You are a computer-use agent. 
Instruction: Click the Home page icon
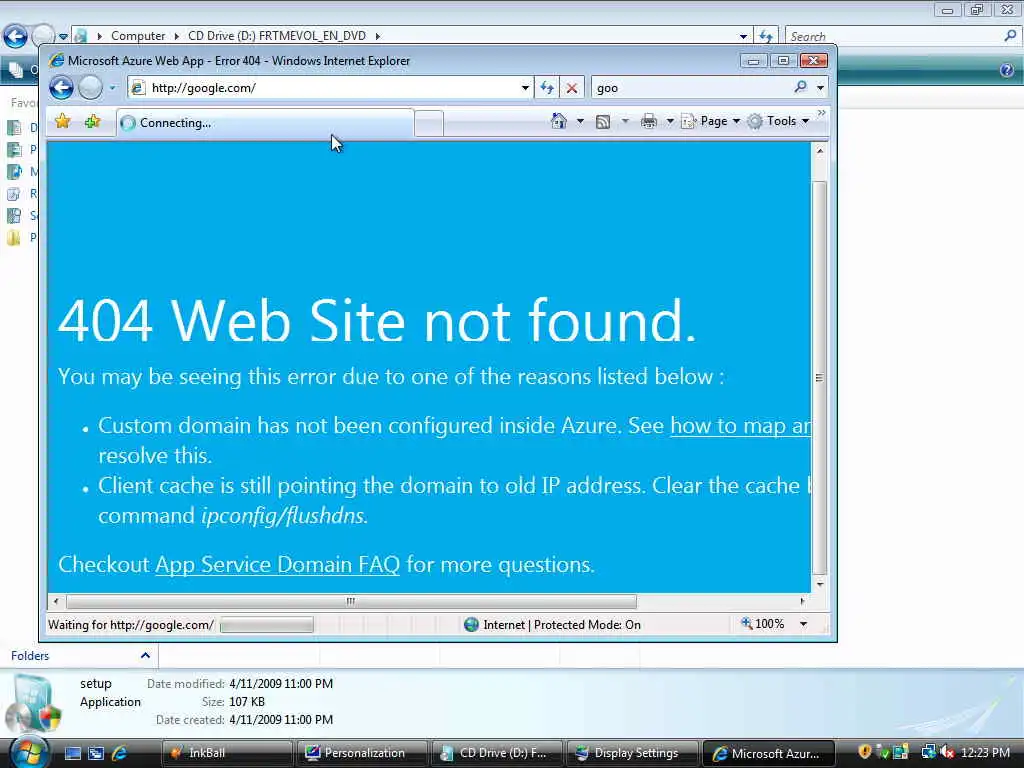pyautogui.click(x=559, y=121)
